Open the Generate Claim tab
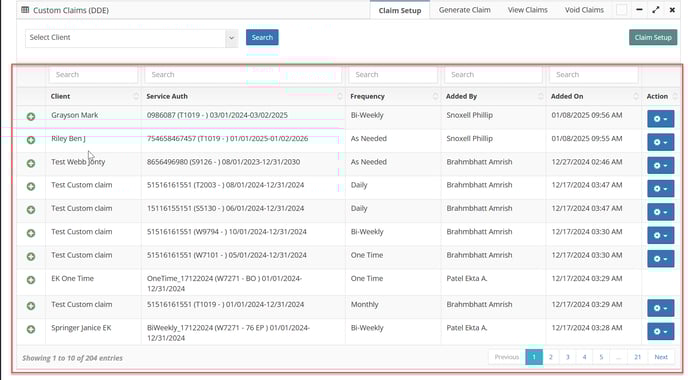 (x=465, y=10)
